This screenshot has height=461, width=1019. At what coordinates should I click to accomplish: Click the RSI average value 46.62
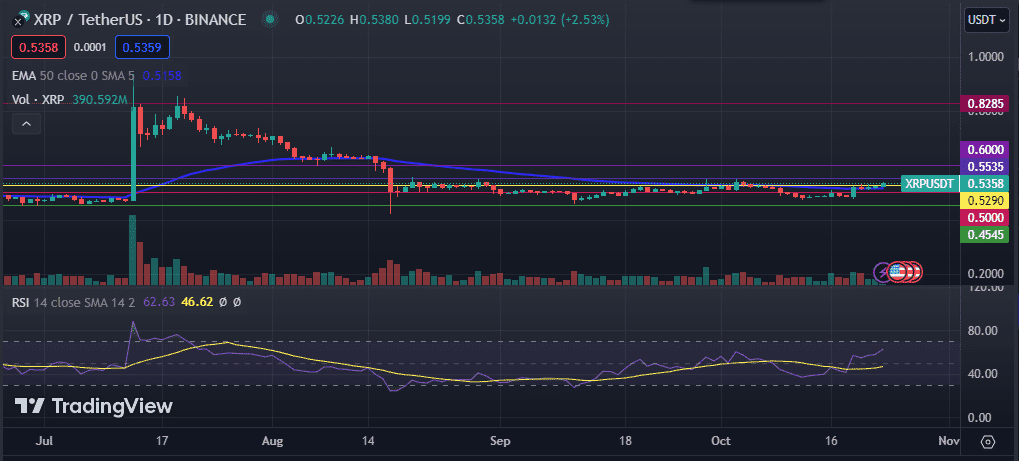click(197, 302)
